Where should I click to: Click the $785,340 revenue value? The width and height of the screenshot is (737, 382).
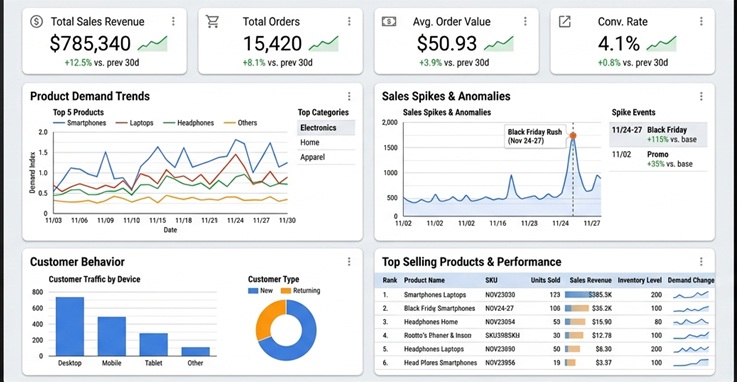[90, 43]
